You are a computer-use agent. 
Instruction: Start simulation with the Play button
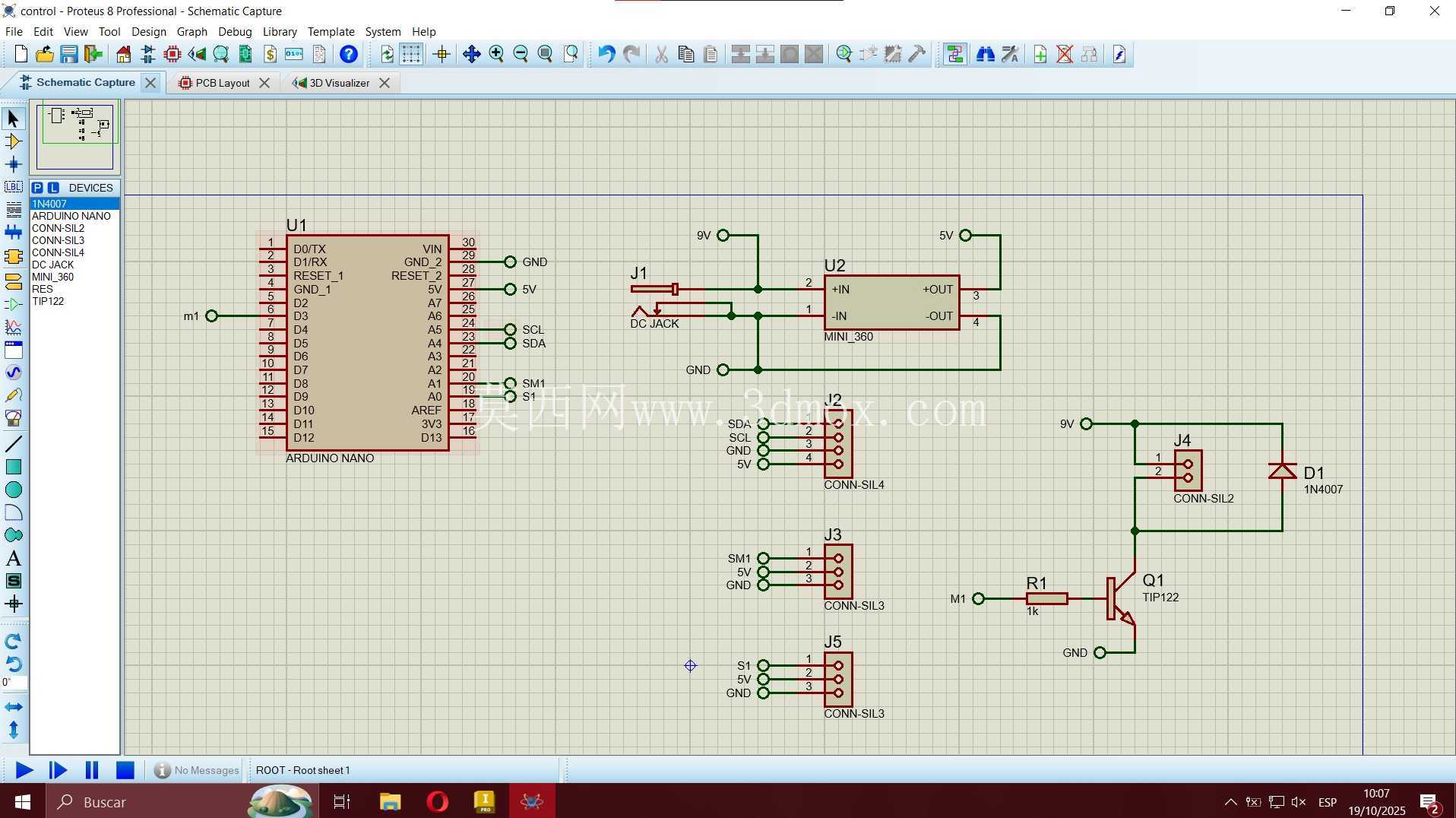[24, 770]
